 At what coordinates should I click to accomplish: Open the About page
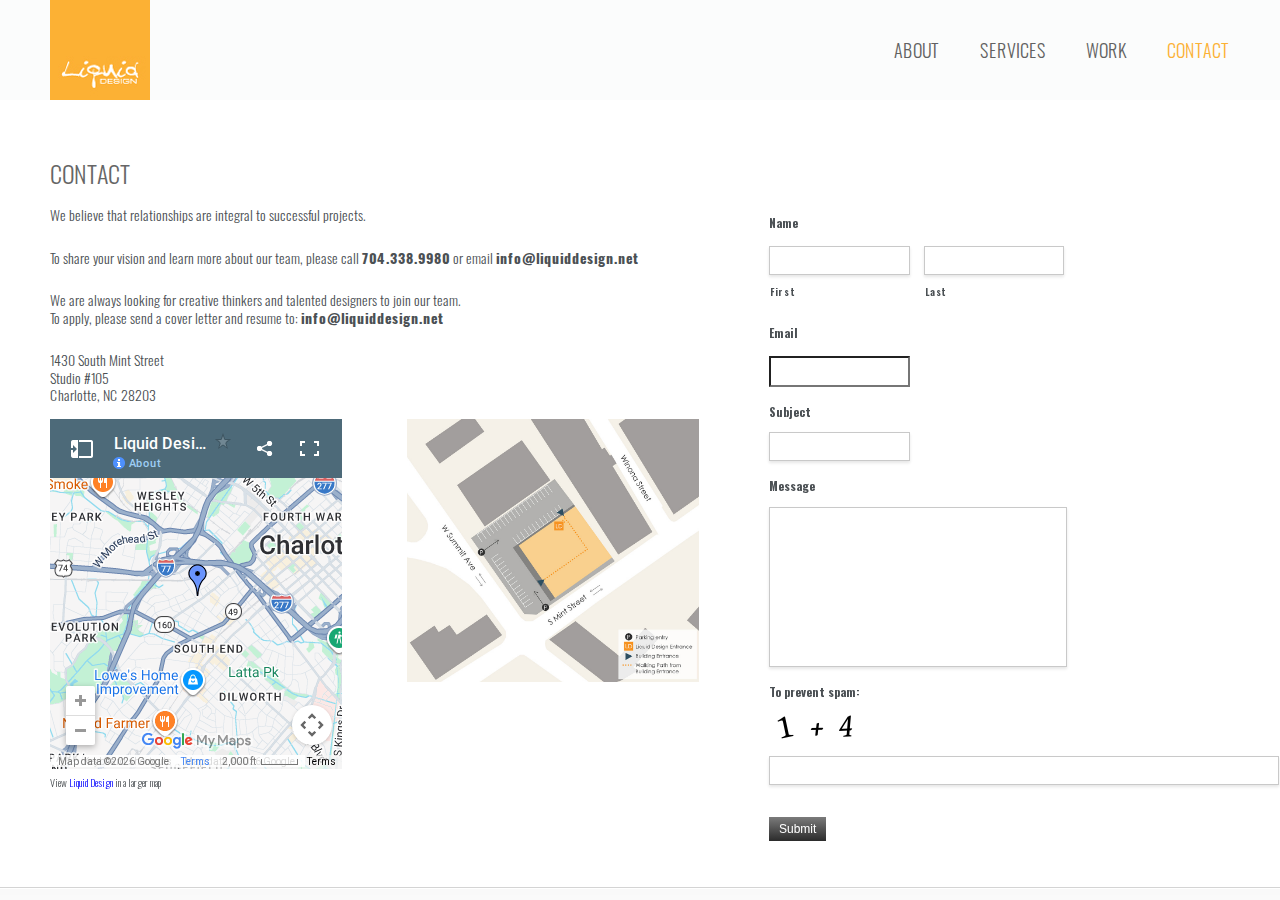point(916,50)
